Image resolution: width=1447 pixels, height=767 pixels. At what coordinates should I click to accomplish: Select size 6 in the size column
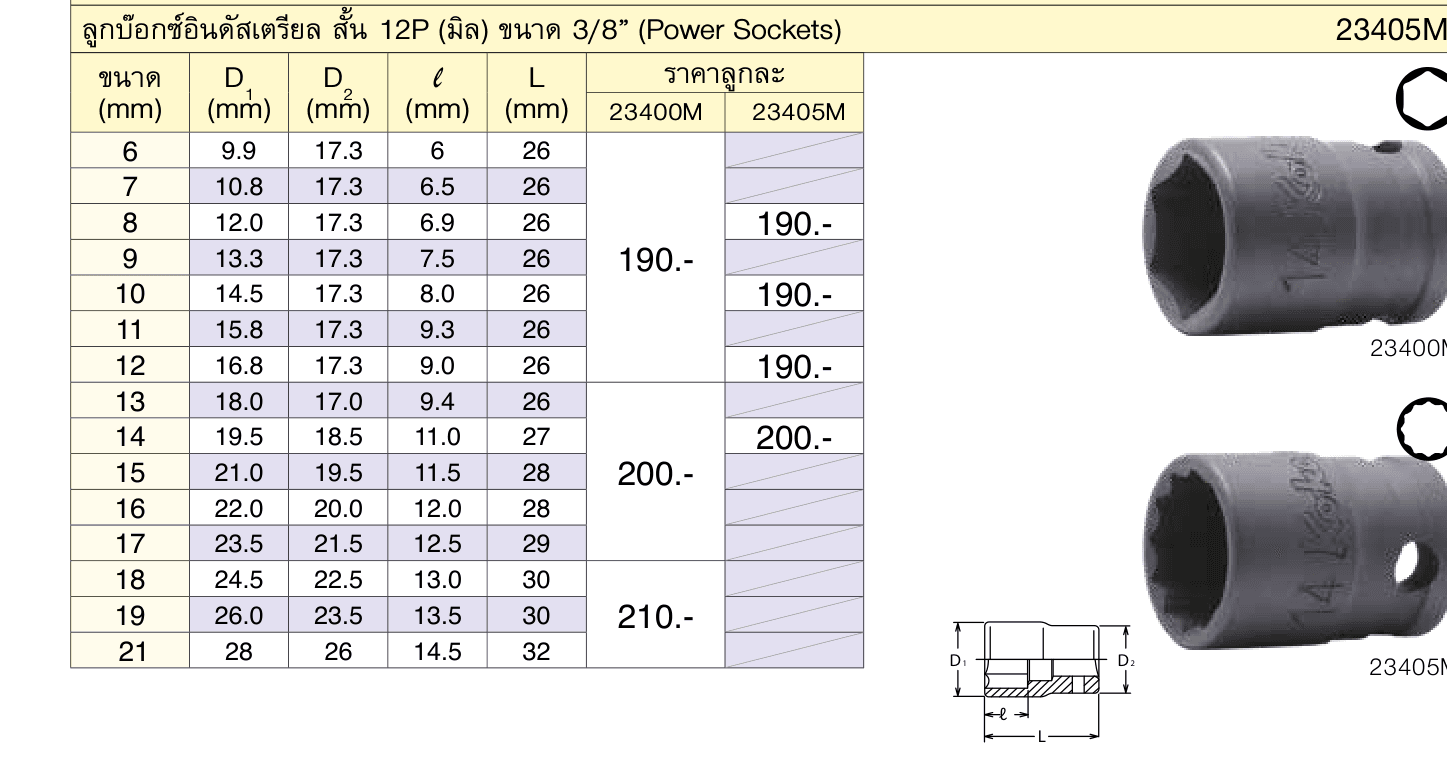[130, 151]
